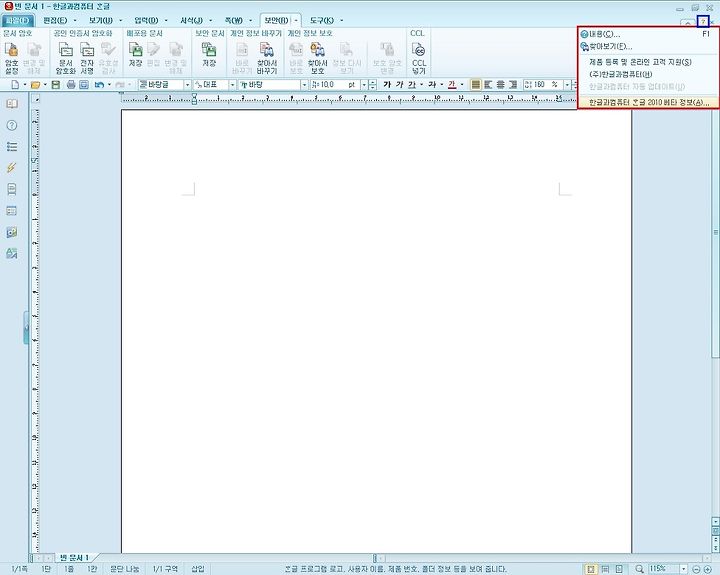The image size is (720, 575).
Task: Click the 찾아서 바꾸기 personal info icon
Action: click(267, 58)
